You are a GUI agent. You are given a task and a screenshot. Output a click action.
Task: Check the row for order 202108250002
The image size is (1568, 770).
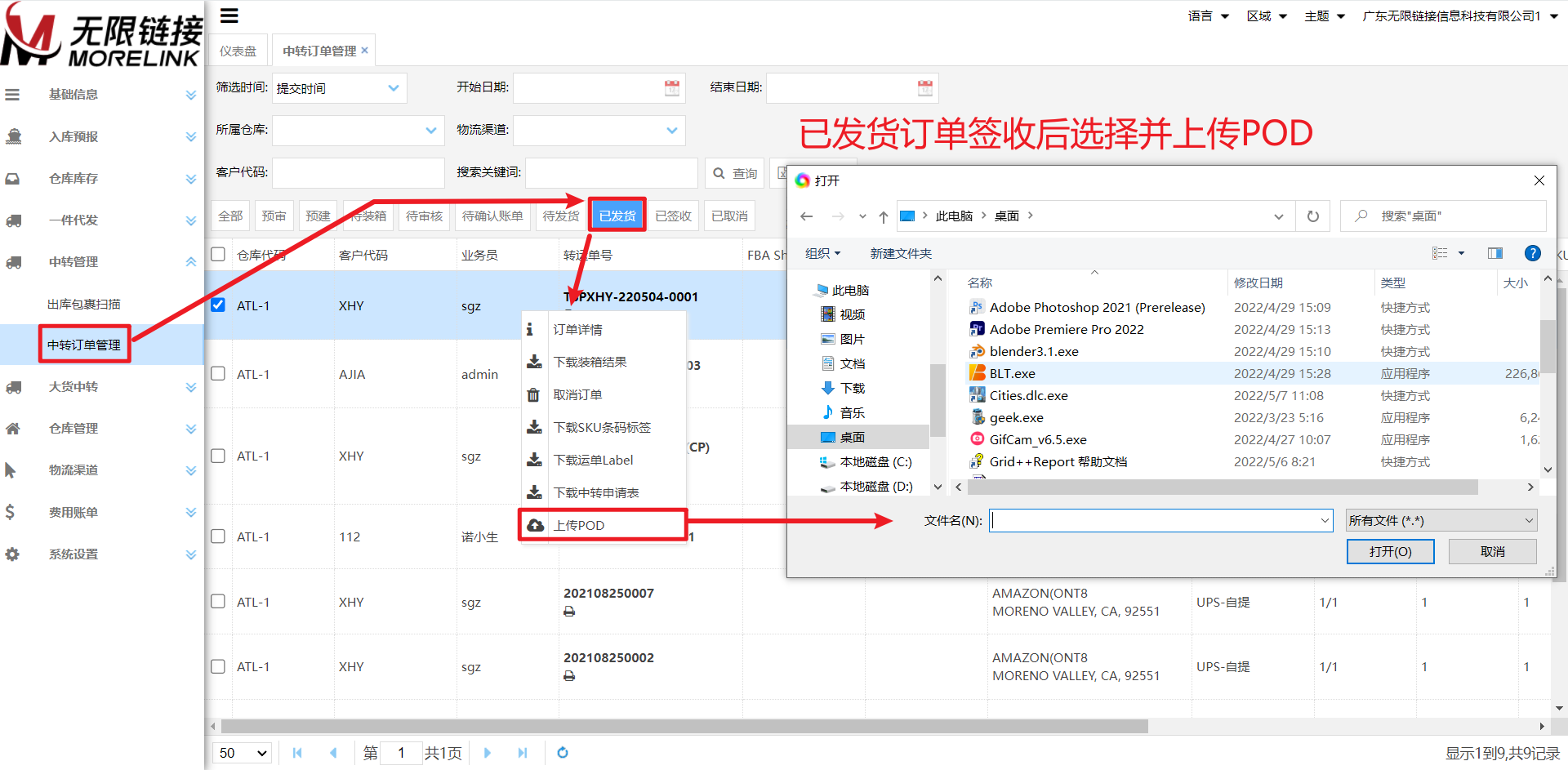tap(218, 665)
